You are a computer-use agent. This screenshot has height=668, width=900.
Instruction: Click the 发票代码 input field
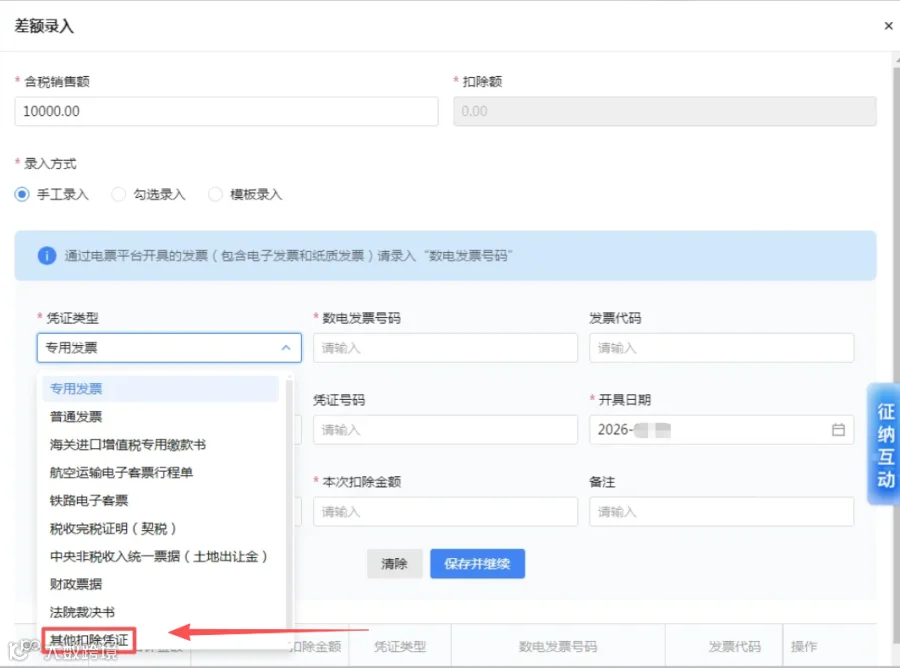point(721,348)
